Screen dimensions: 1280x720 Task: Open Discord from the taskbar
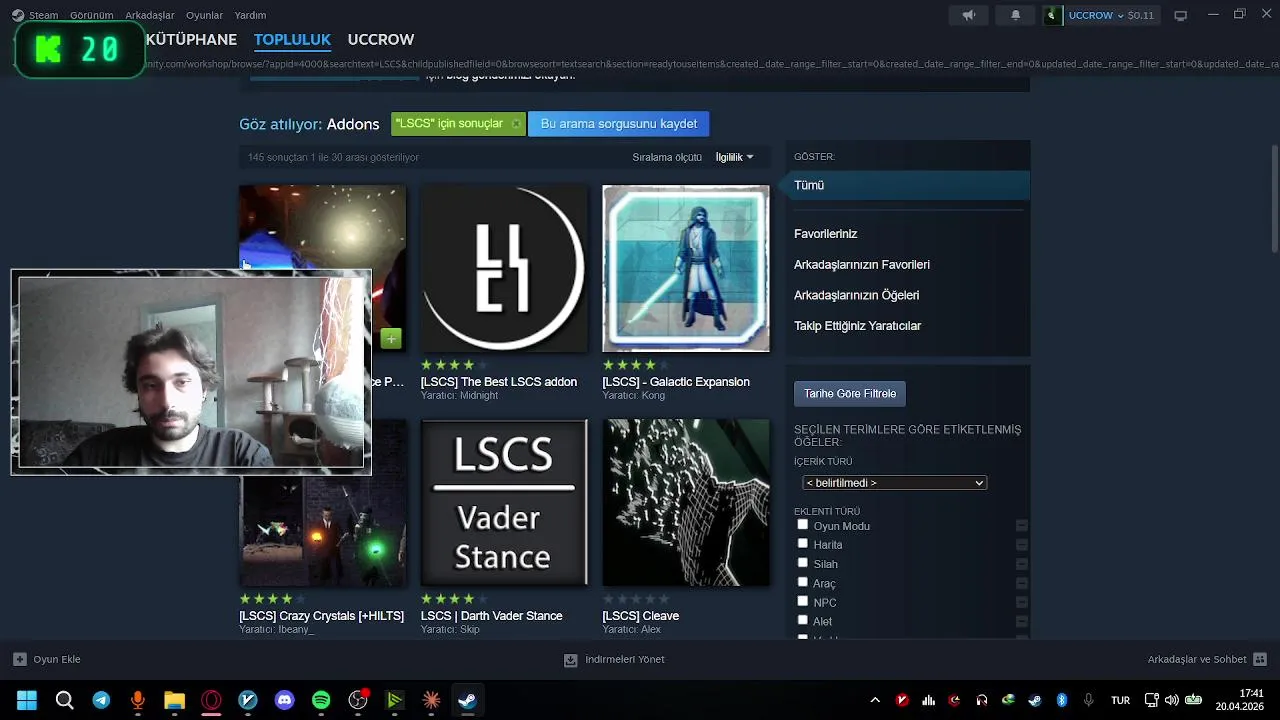click(x=285, y=700)
